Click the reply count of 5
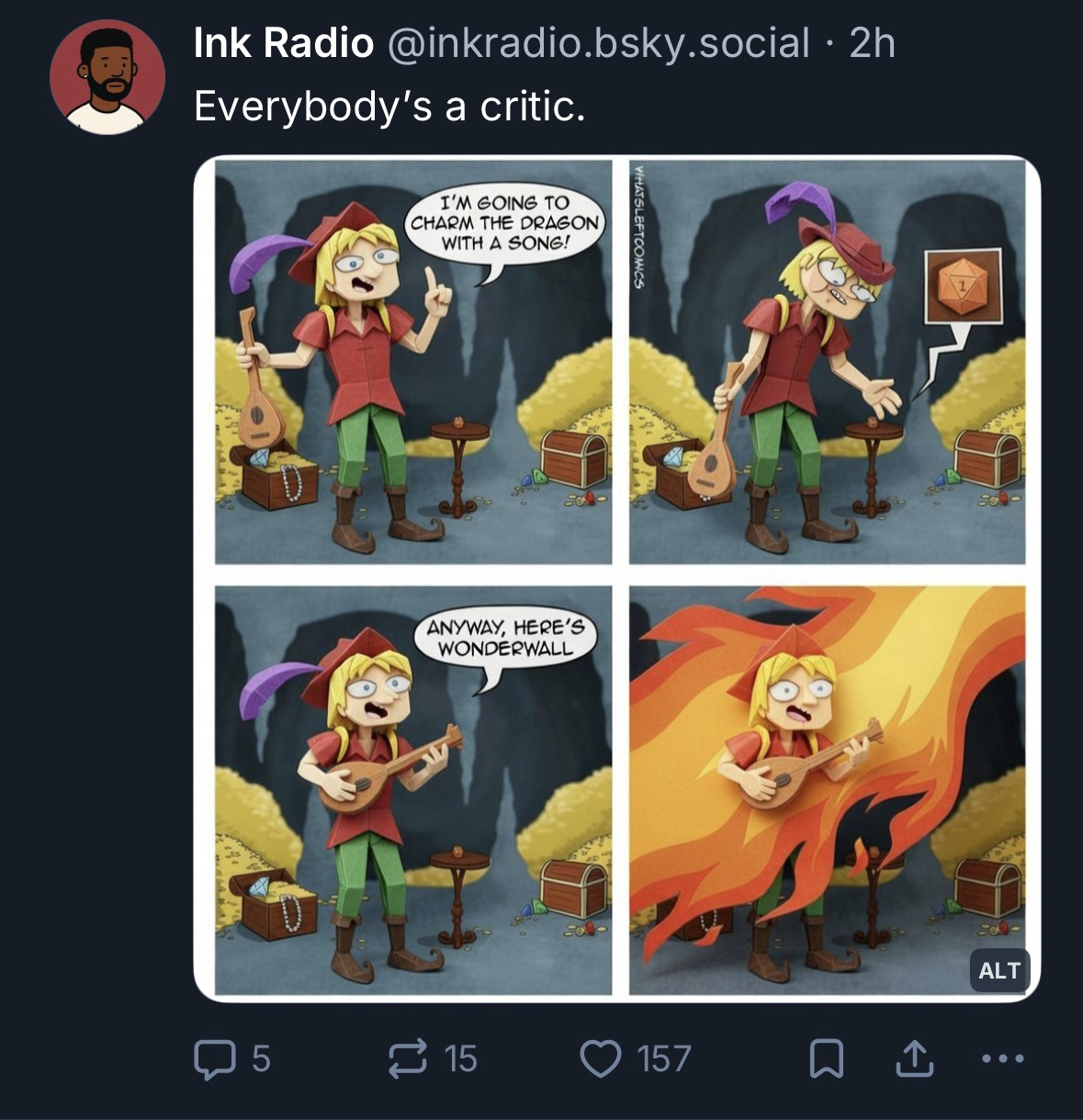 261,1058
